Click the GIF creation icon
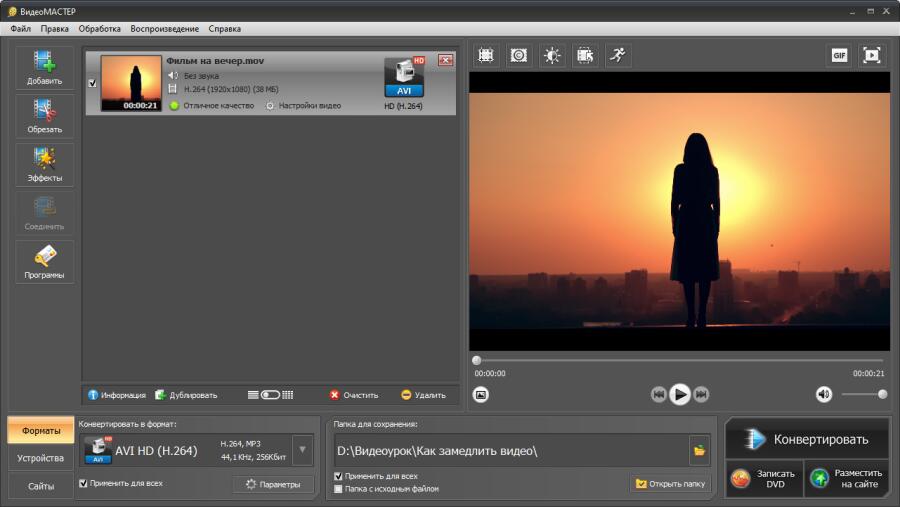 click(x=839, y=55)
